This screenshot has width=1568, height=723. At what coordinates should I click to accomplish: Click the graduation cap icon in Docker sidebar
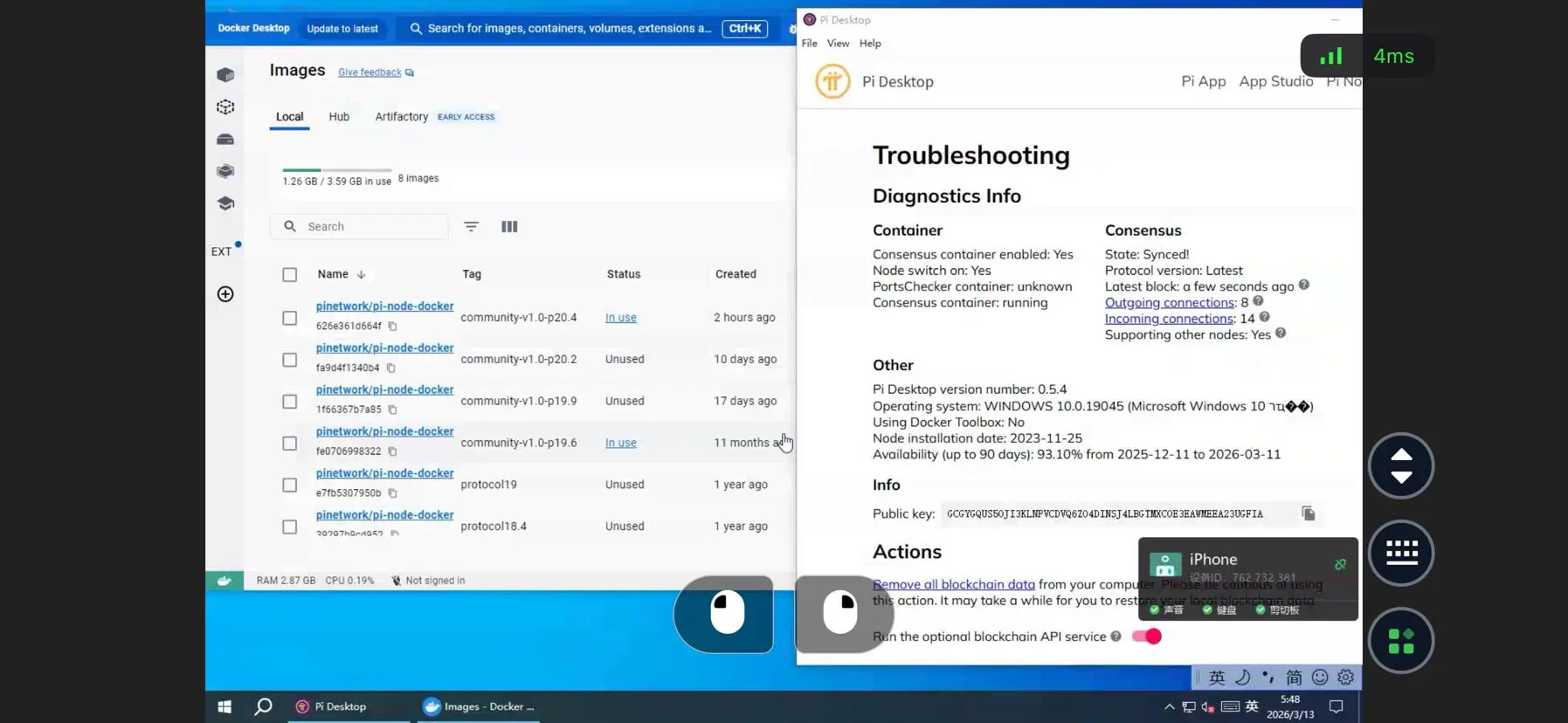(x=225, y=203)
